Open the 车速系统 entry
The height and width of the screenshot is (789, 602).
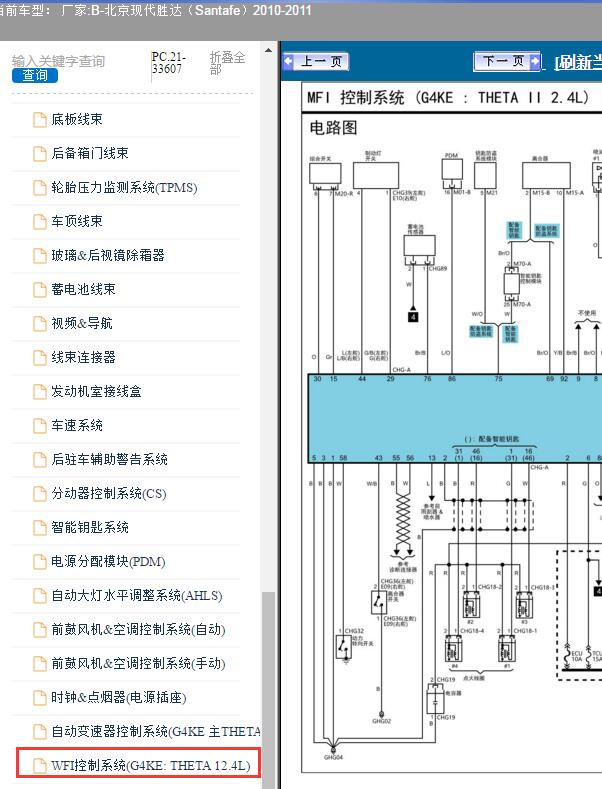click(77, 425)
